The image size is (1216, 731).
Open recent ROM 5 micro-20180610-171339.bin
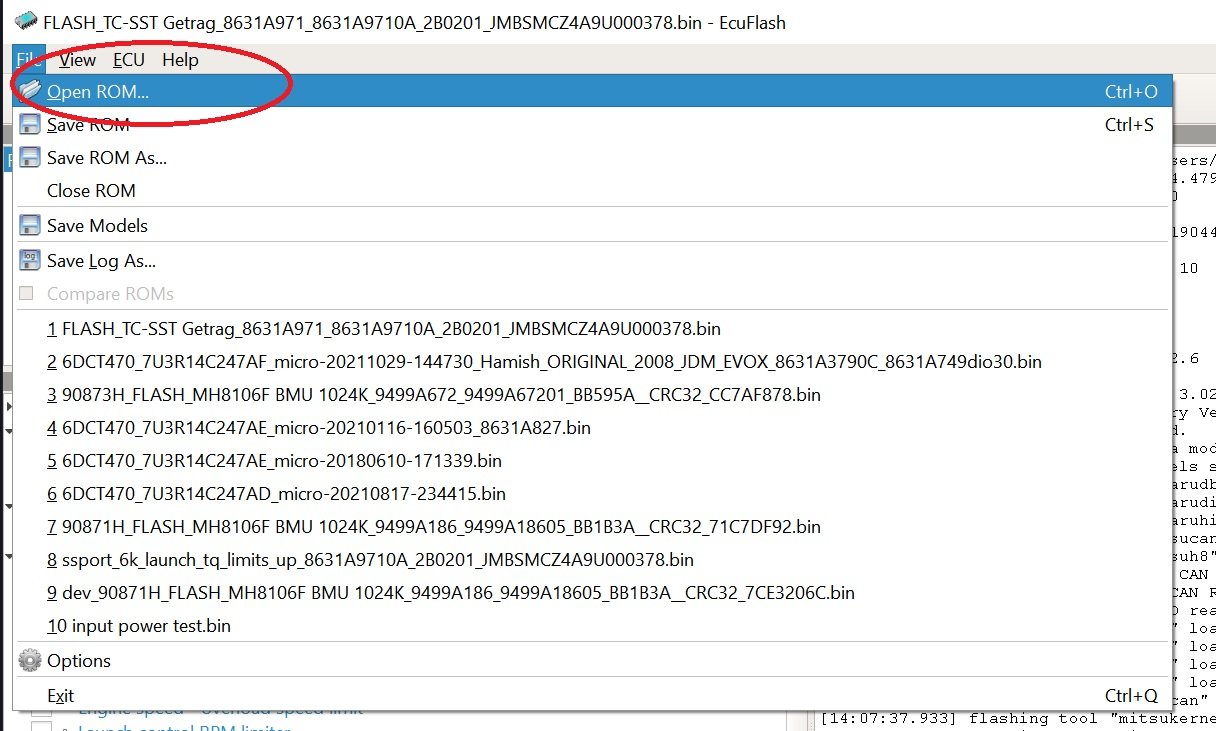click(592, 461)
